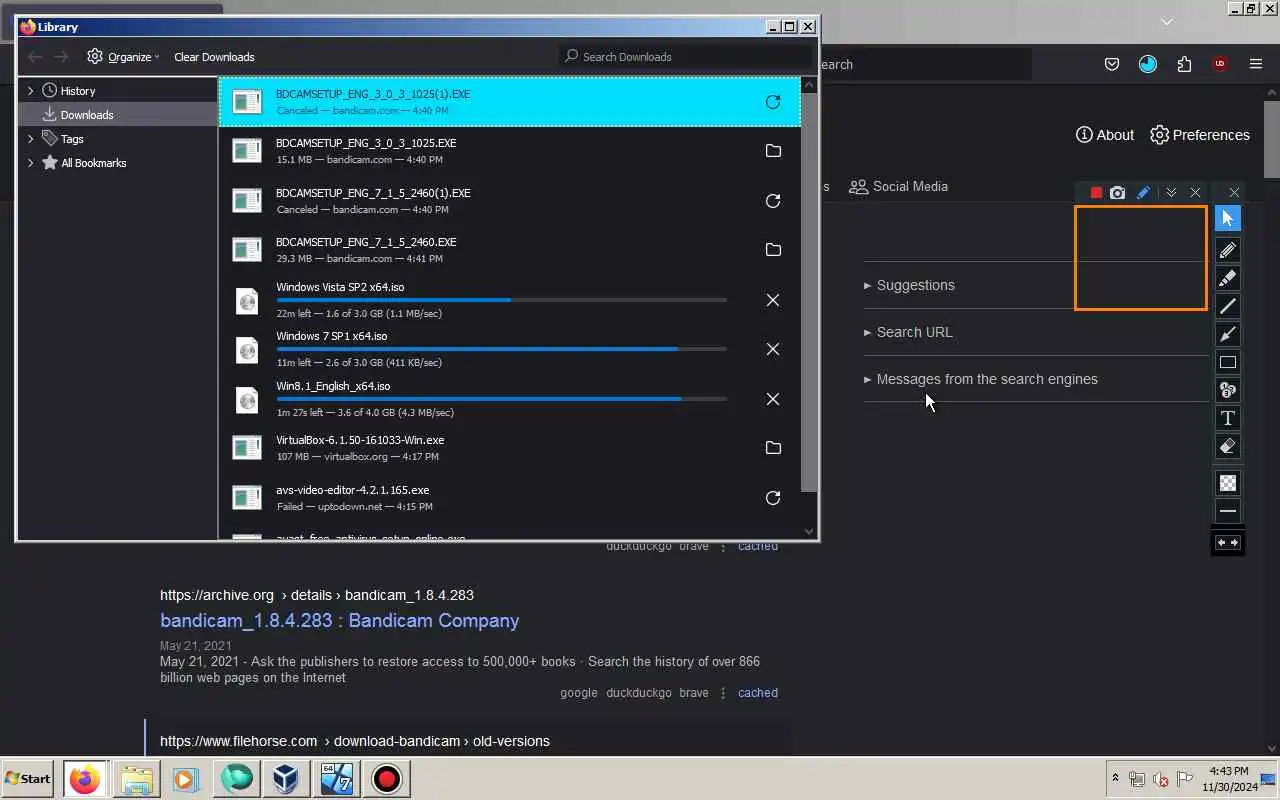Select the arrow drawing tool
This screenshot has width=1280, height=800.
(1228, 334)
